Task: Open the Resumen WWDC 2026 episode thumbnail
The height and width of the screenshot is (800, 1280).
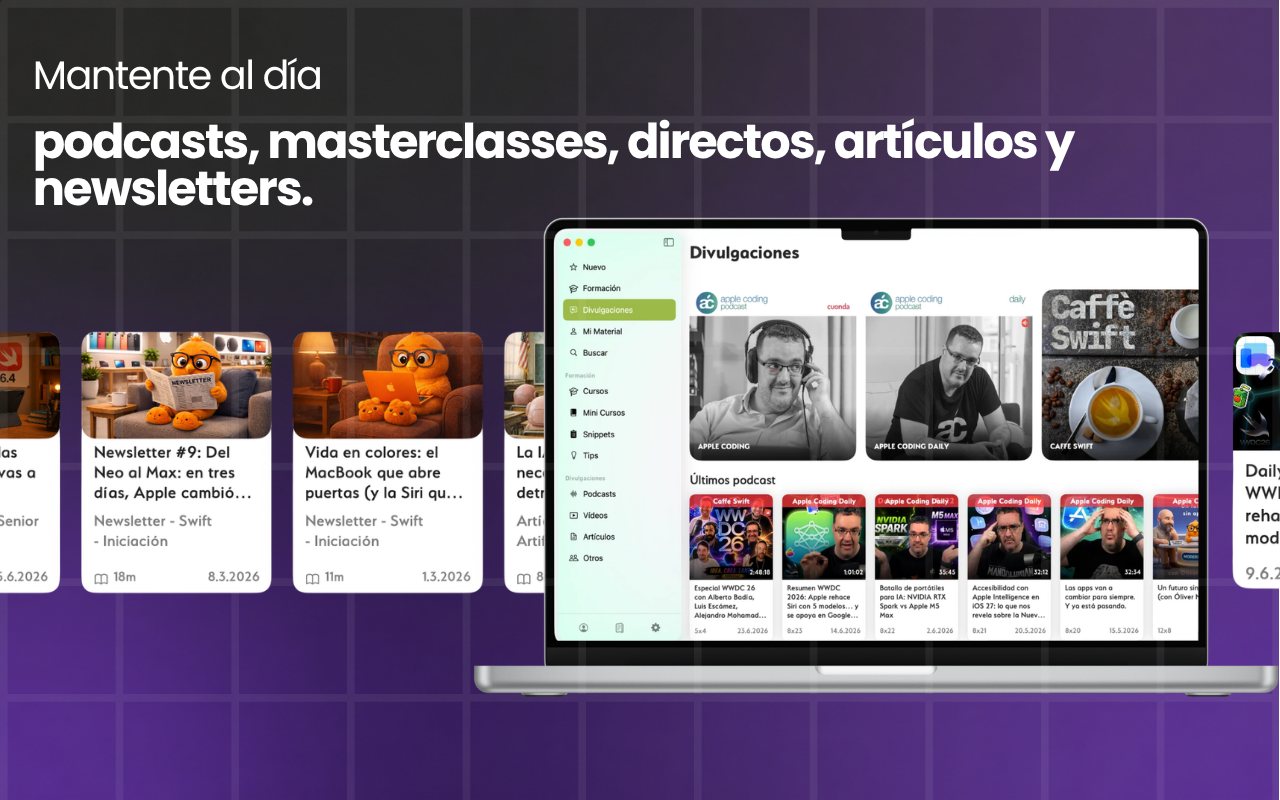Action: (x=824, y=537)
